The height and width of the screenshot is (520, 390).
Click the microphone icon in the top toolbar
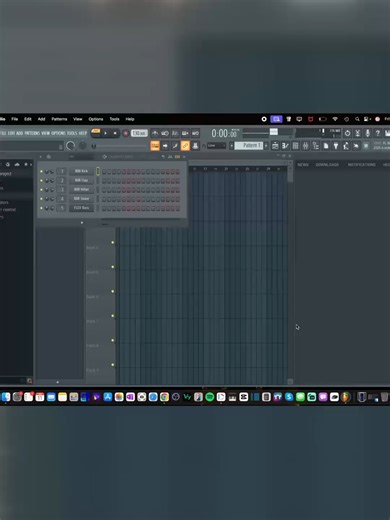point(367,133)
